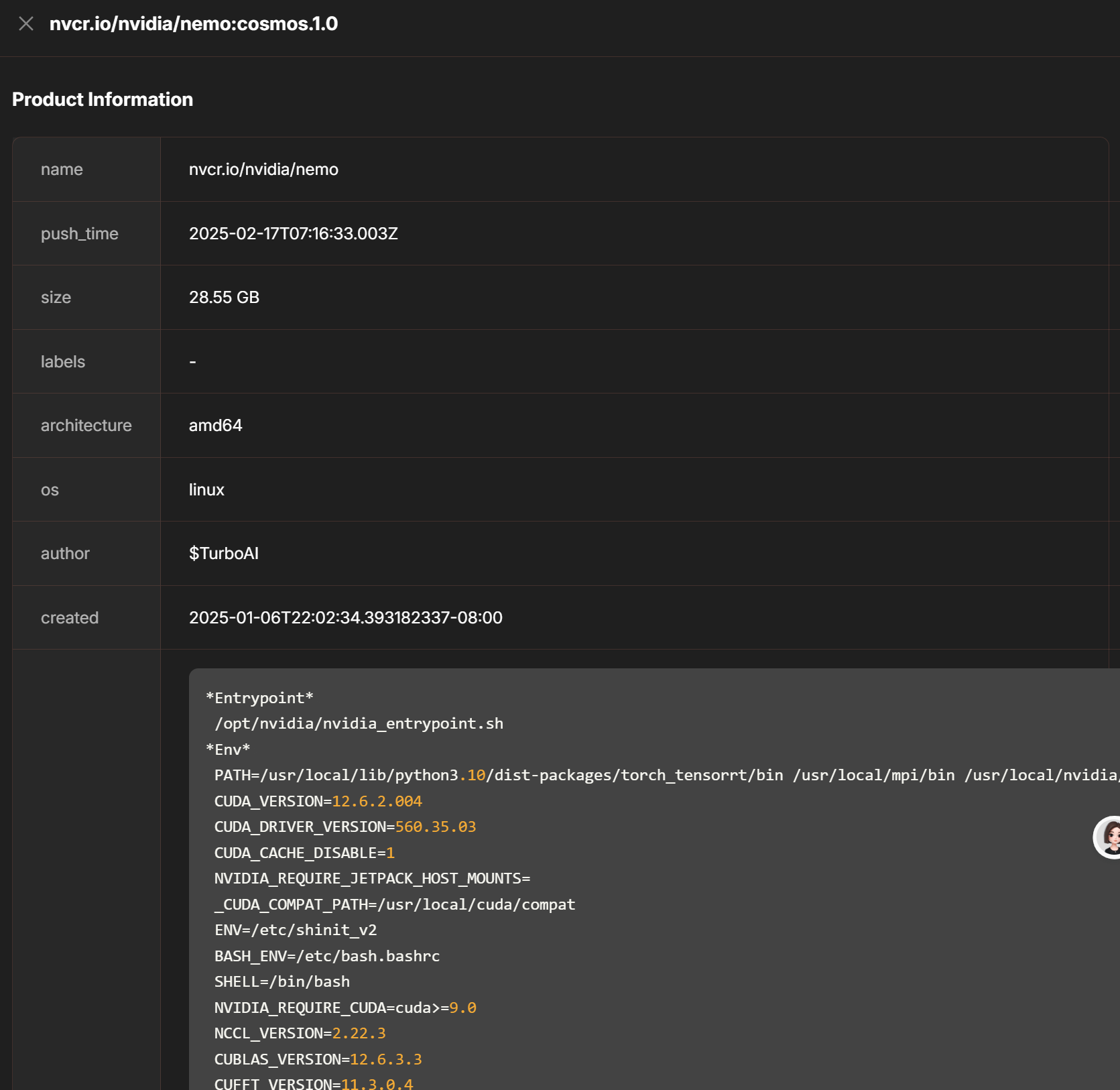Select the NCCL_VERSION=2.22.3 line

300,1034
